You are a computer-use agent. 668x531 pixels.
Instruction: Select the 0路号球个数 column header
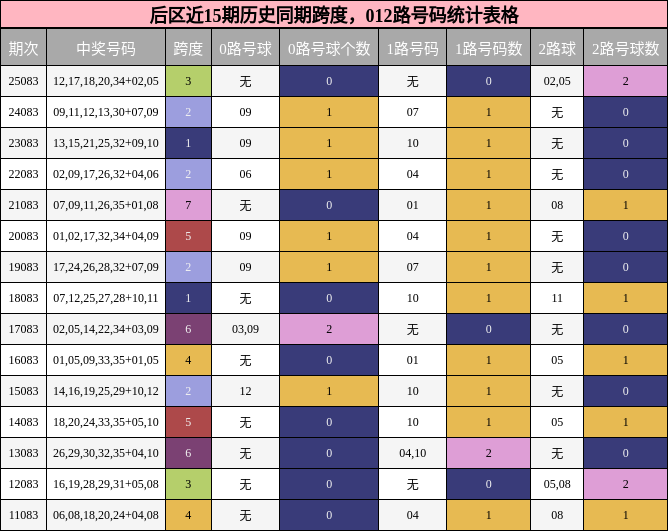click(328, 48)
